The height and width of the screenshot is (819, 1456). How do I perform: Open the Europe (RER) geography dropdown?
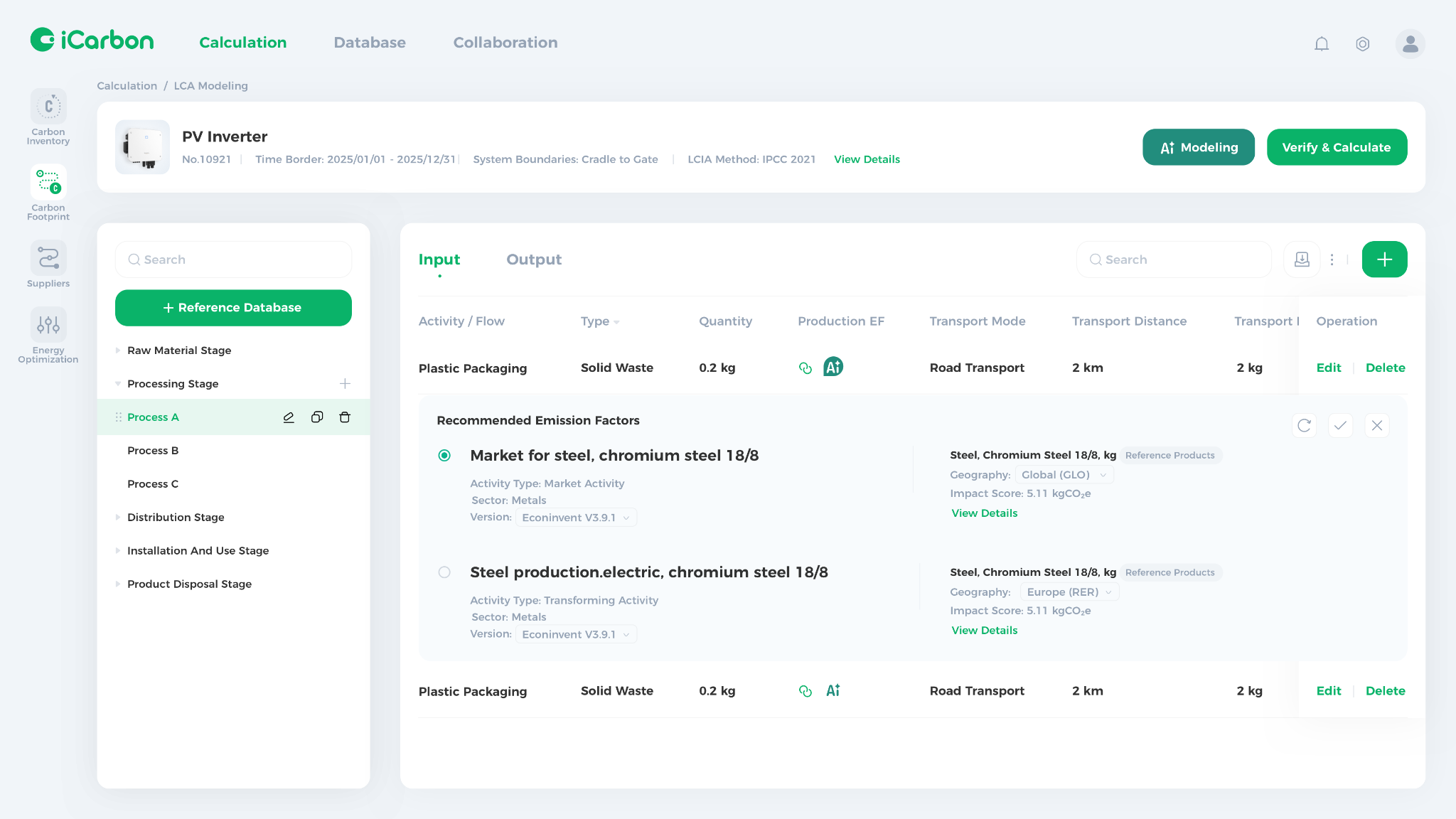(1069, 592)
